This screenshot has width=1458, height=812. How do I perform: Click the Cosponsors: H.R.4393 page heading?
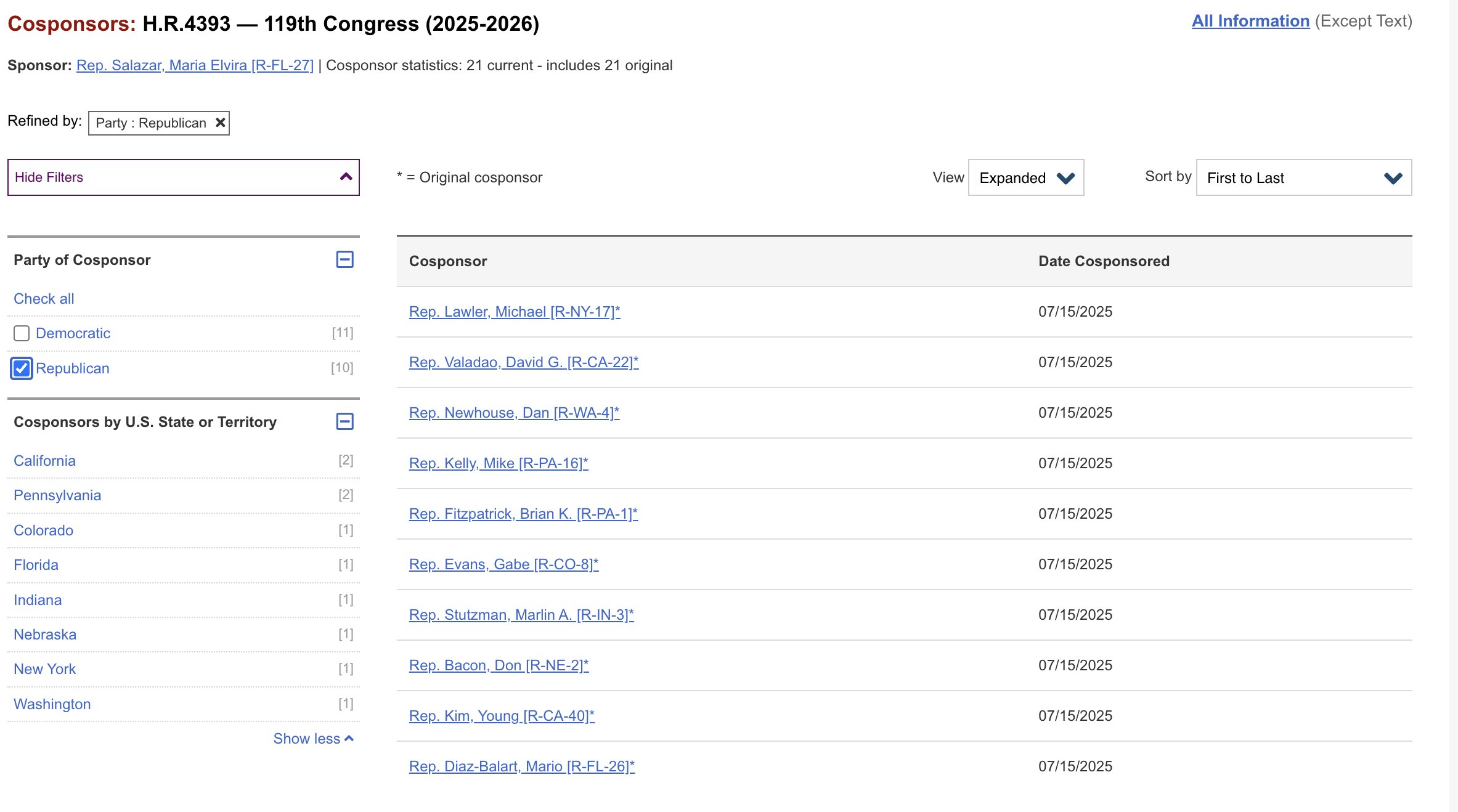click(273, 23)
